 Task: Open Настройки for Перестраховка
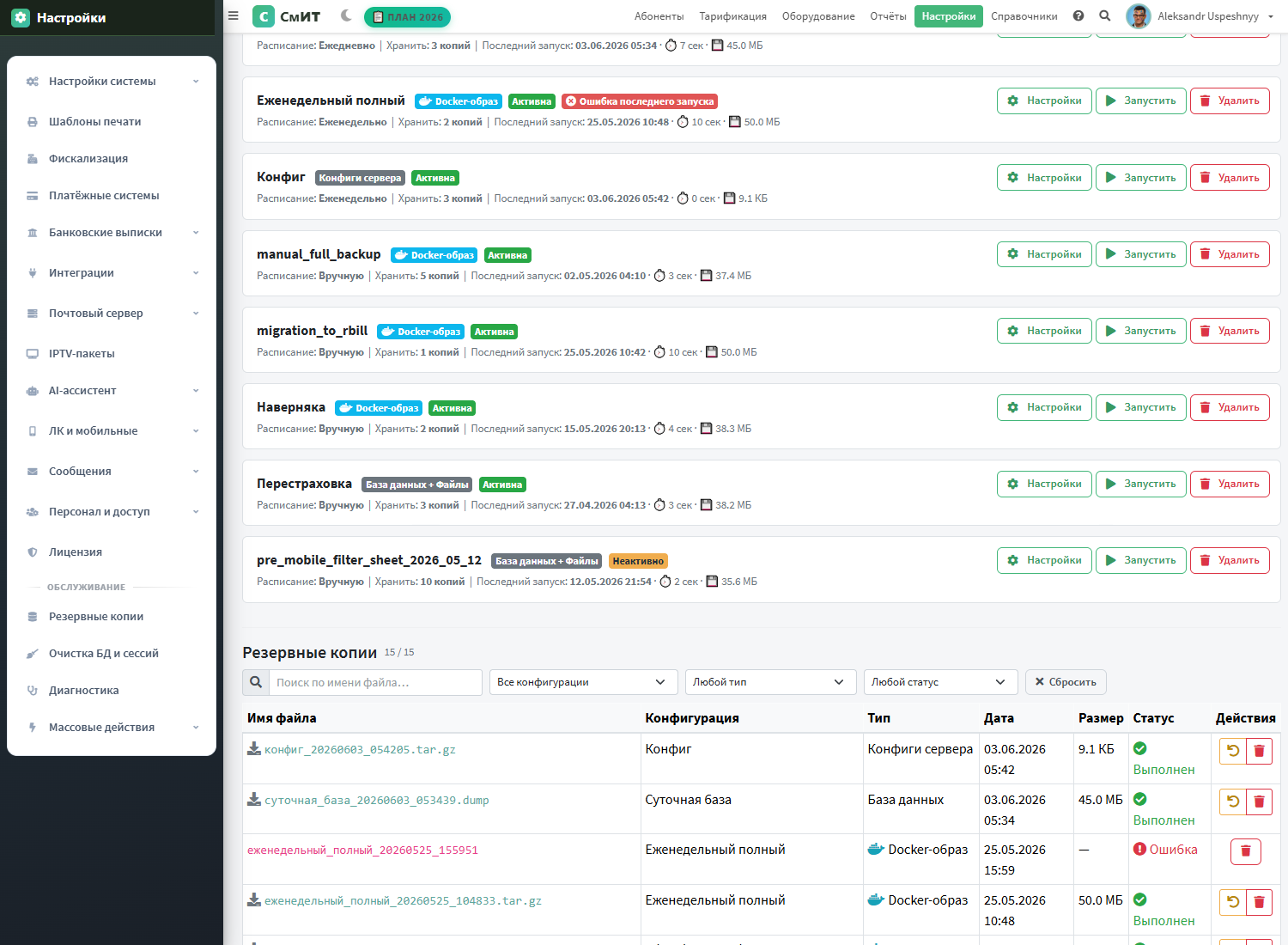pos(1044,484)
